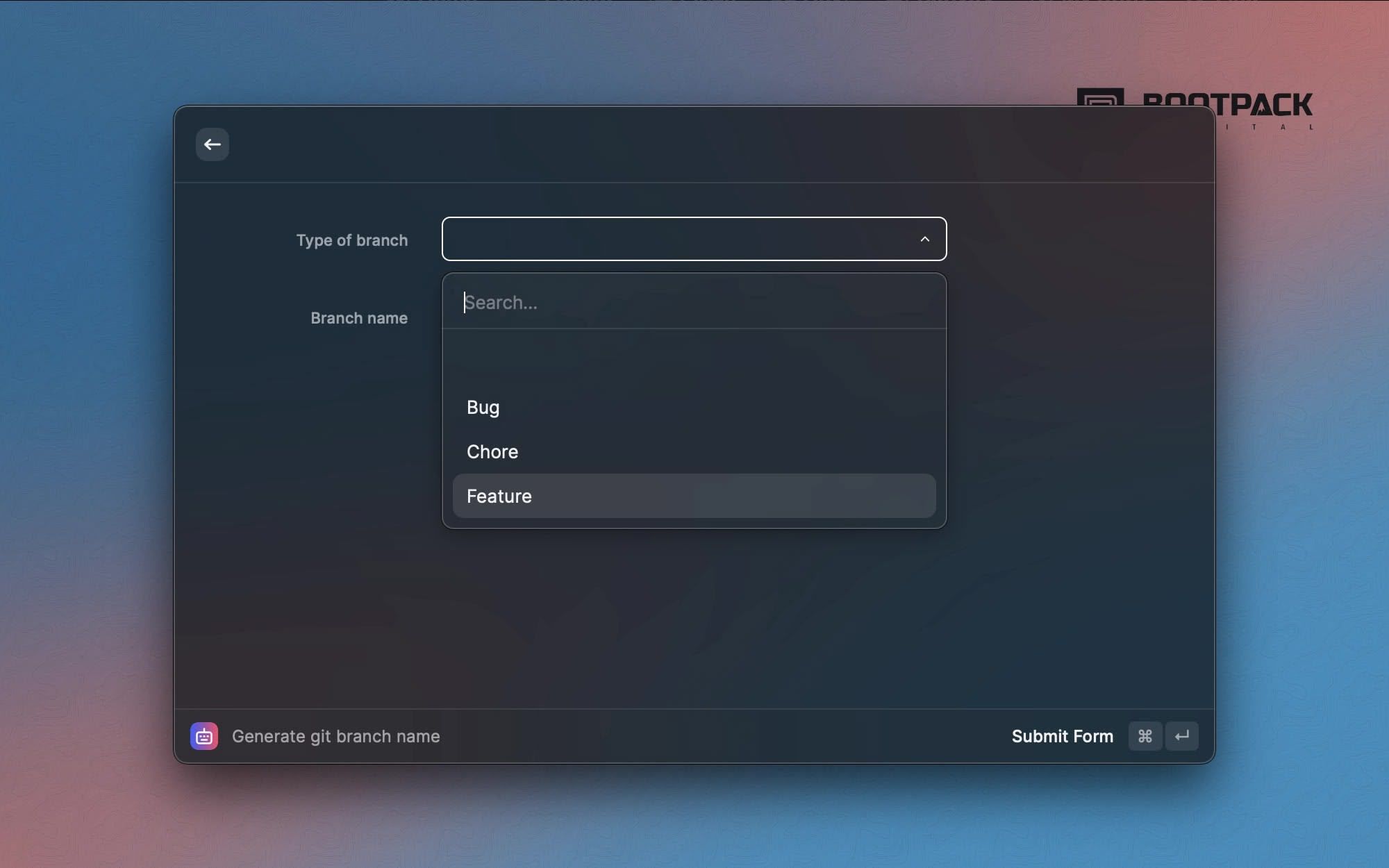This screenshot has width=1389, height=868.
Task: Select the blank empty option in list
Action: click(693, 362)
